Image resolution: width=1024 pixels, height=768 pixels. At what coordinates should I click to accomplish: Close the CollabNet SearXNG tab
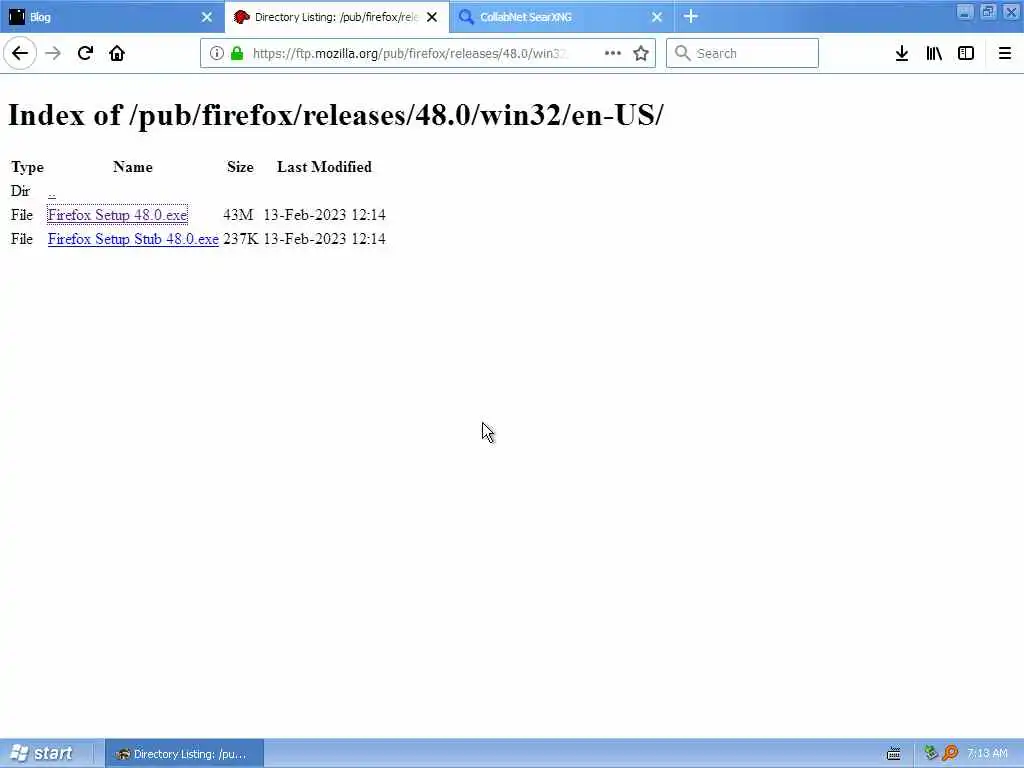tap(657, 17)
